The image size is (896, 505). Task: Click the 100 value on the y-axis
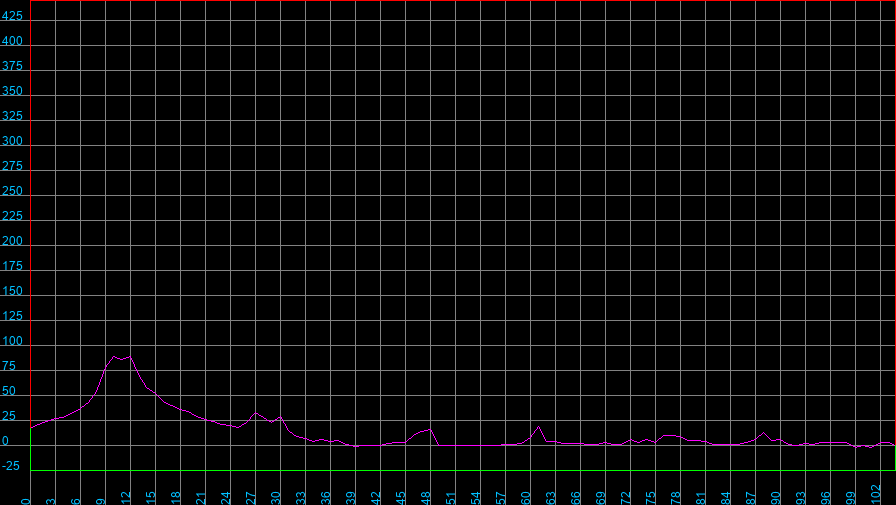coord(12,342)
